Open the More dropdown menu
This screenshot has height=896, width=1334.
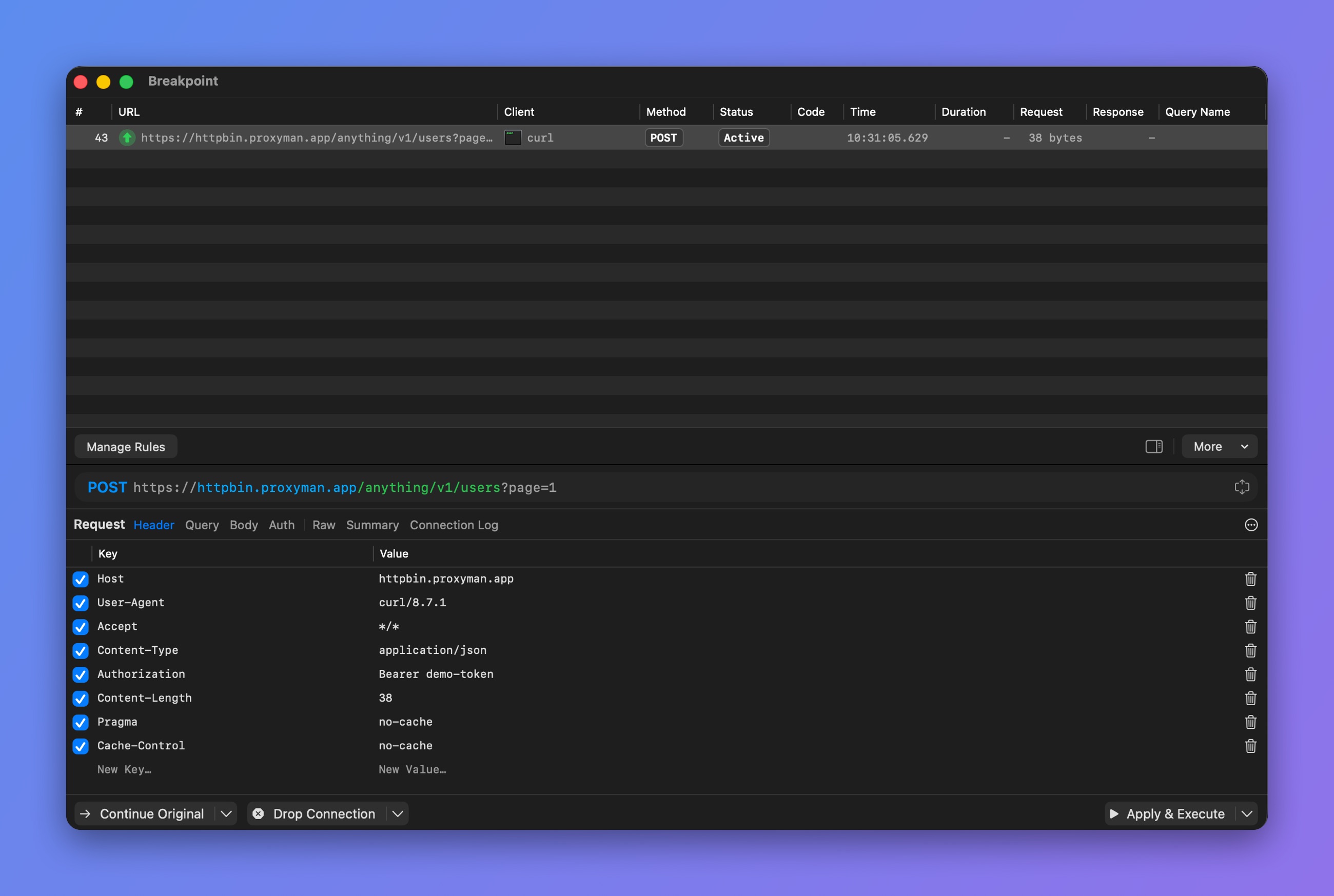pos(1220,447)
